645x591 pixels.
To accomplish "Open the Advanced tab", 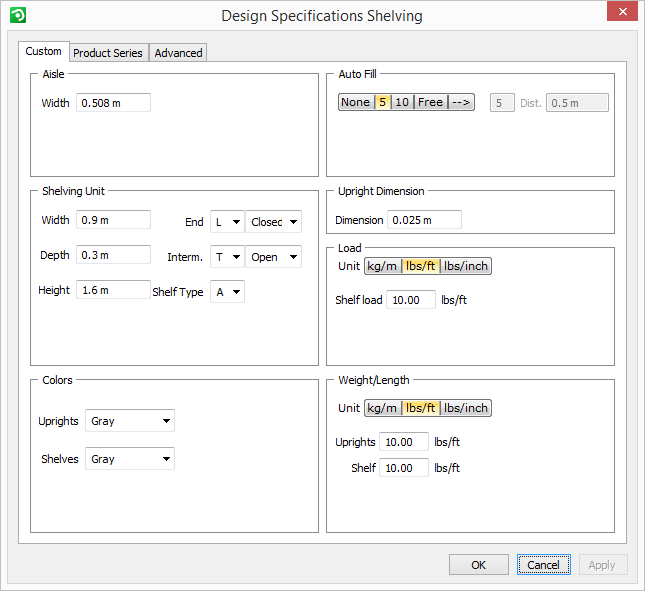I will (178, 53).
